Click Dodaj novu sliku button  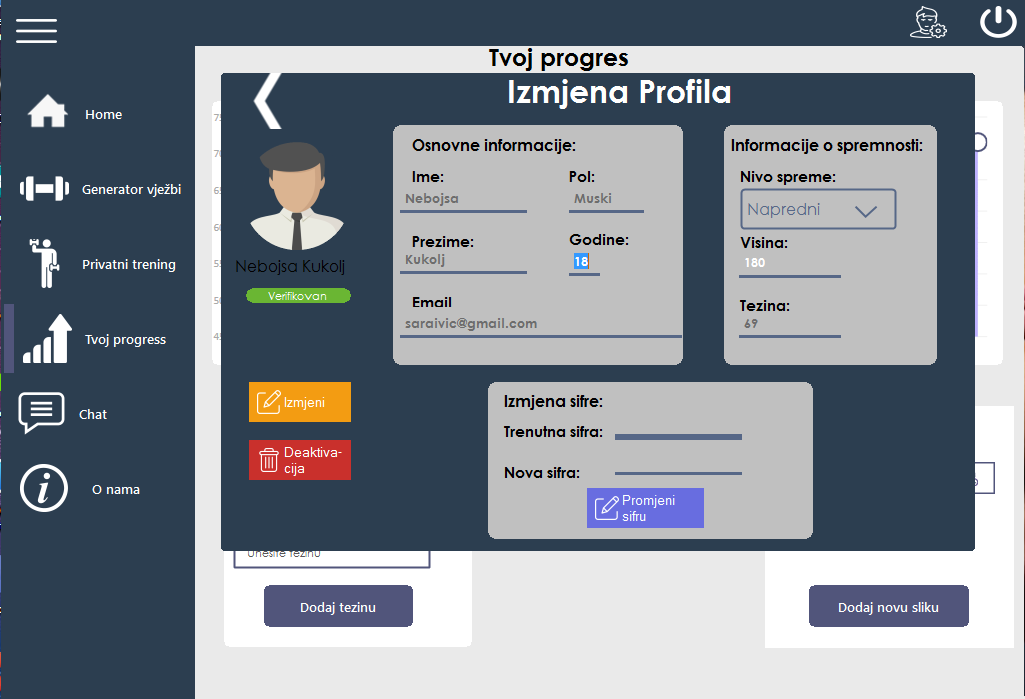888,606
